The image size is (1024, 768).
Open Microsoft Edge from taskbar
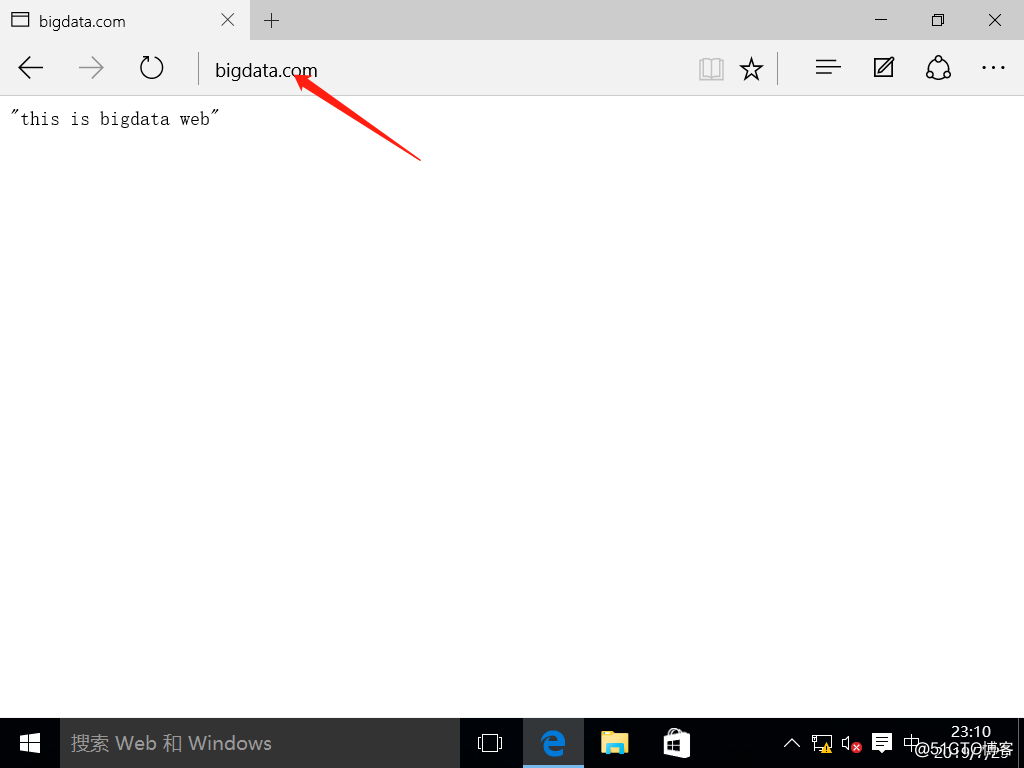pyautogui.click(x=553, y=743)
